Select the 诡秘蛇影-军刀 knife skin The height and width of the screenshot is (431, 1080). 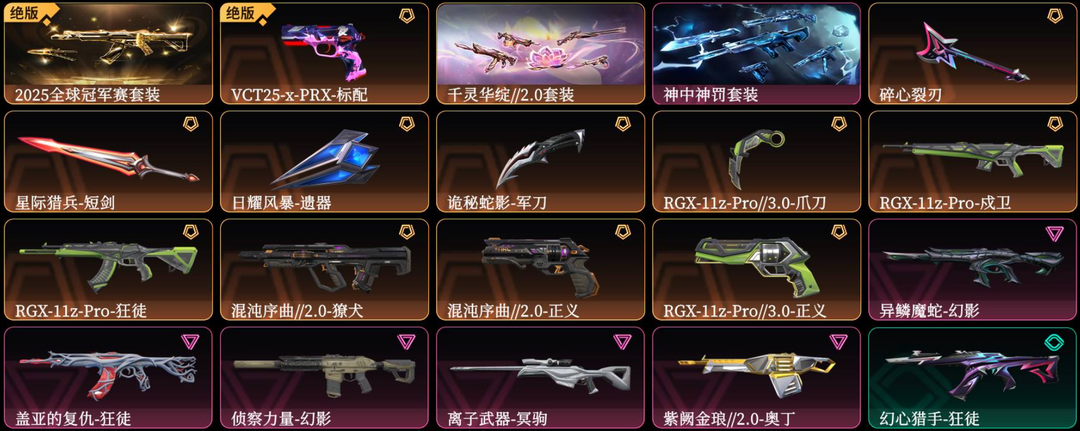[541, 162]
